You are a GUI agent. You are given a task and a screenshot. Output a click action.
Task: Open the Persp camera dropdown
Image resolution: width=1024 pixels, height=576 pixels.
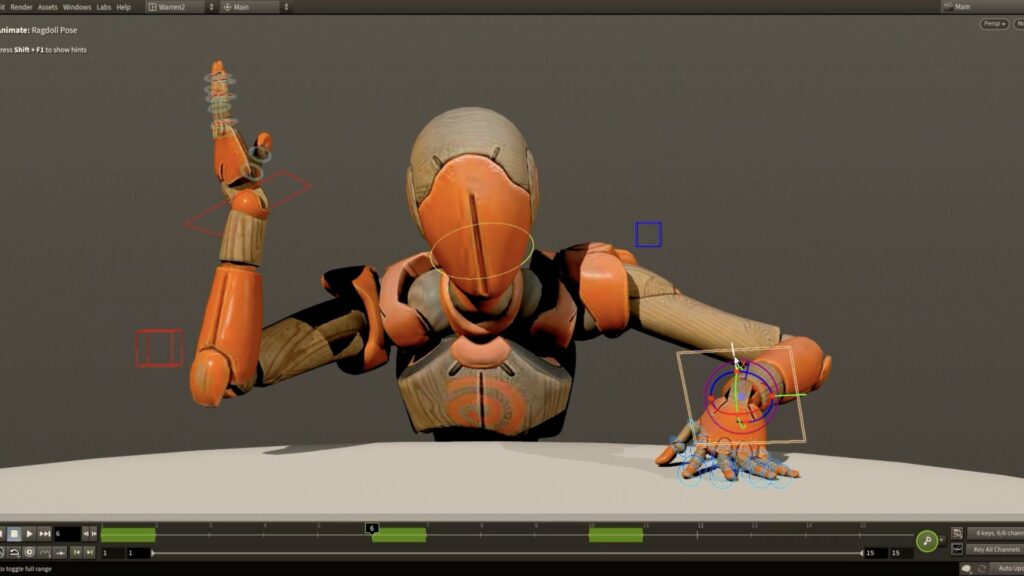994,24
